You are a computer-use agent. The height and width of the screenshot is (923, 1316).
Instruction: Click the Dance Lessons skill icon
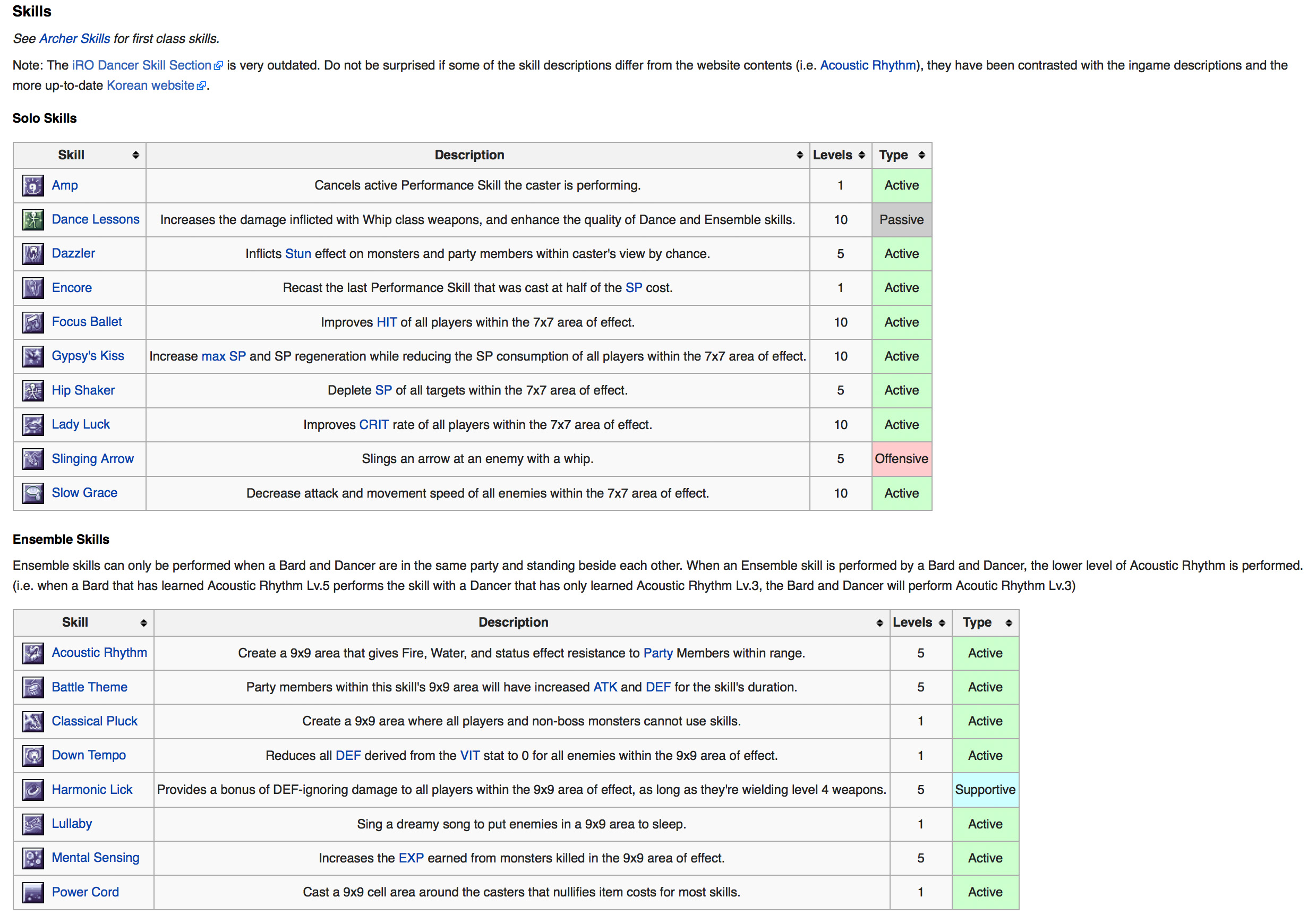pyautogui.click(x=33, y=219)
